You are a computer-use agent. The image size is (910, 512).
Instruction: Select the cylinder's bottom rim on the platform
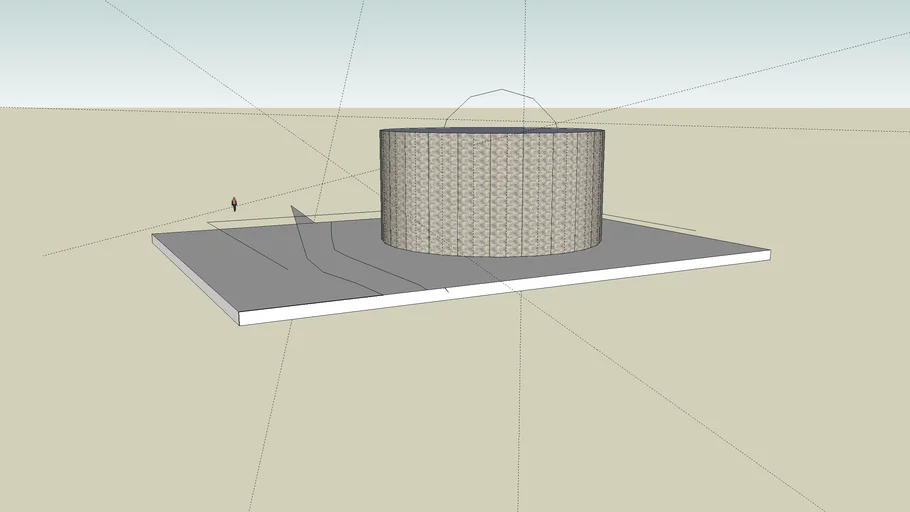492,256
